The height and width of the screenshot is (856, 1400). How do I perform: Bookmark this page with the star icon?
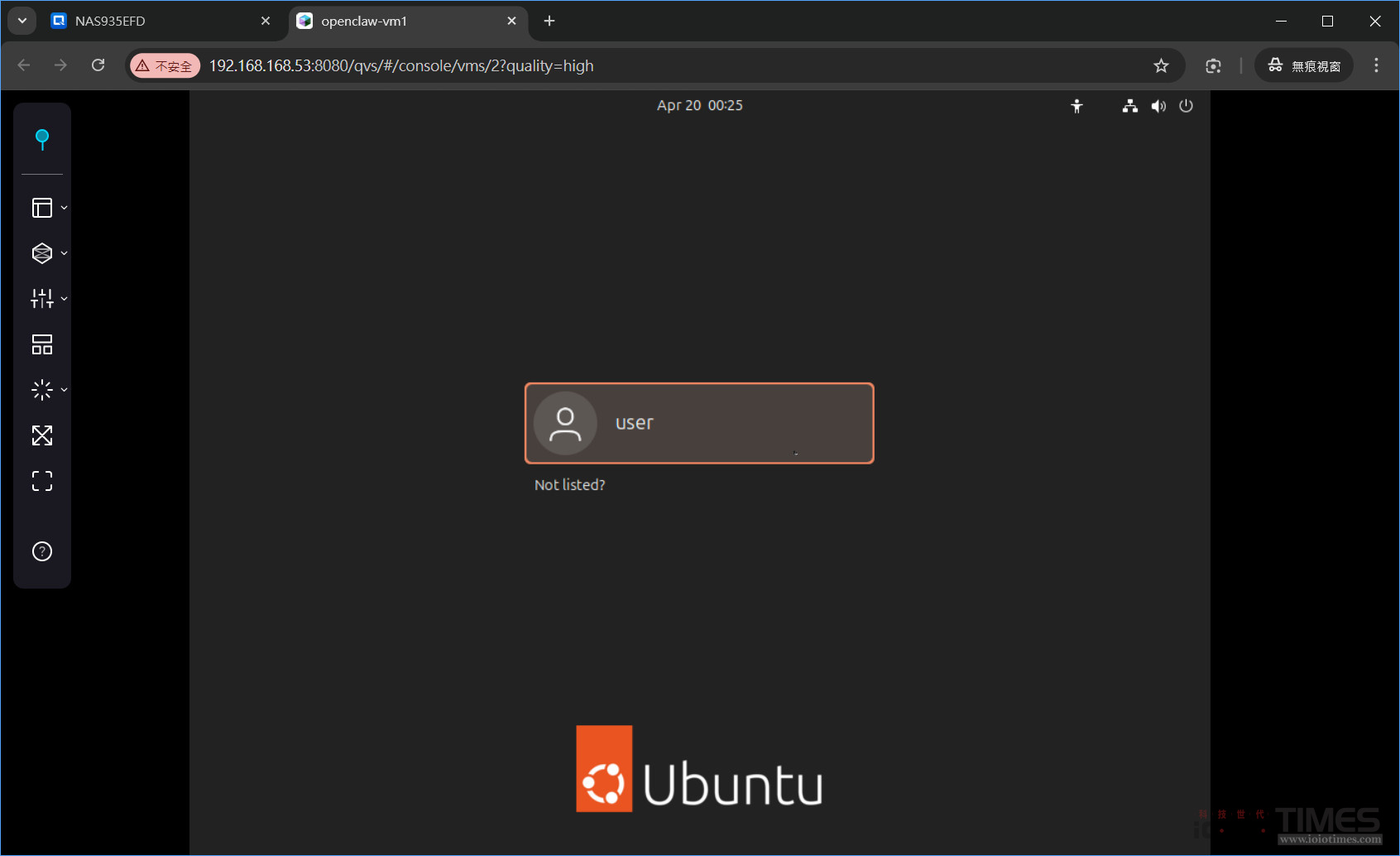(1161, 66)
